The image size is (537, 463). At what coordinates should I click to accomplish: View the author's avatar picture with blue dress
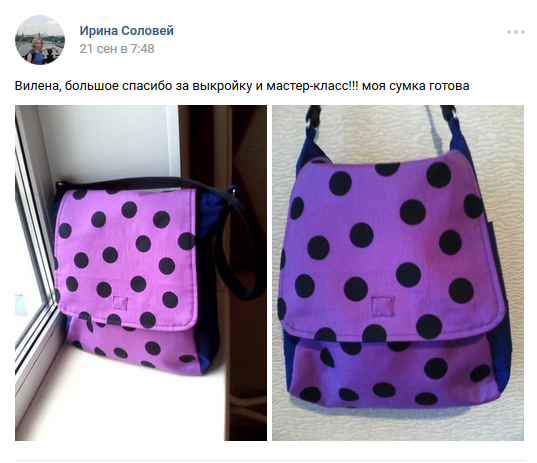point(40,40)
